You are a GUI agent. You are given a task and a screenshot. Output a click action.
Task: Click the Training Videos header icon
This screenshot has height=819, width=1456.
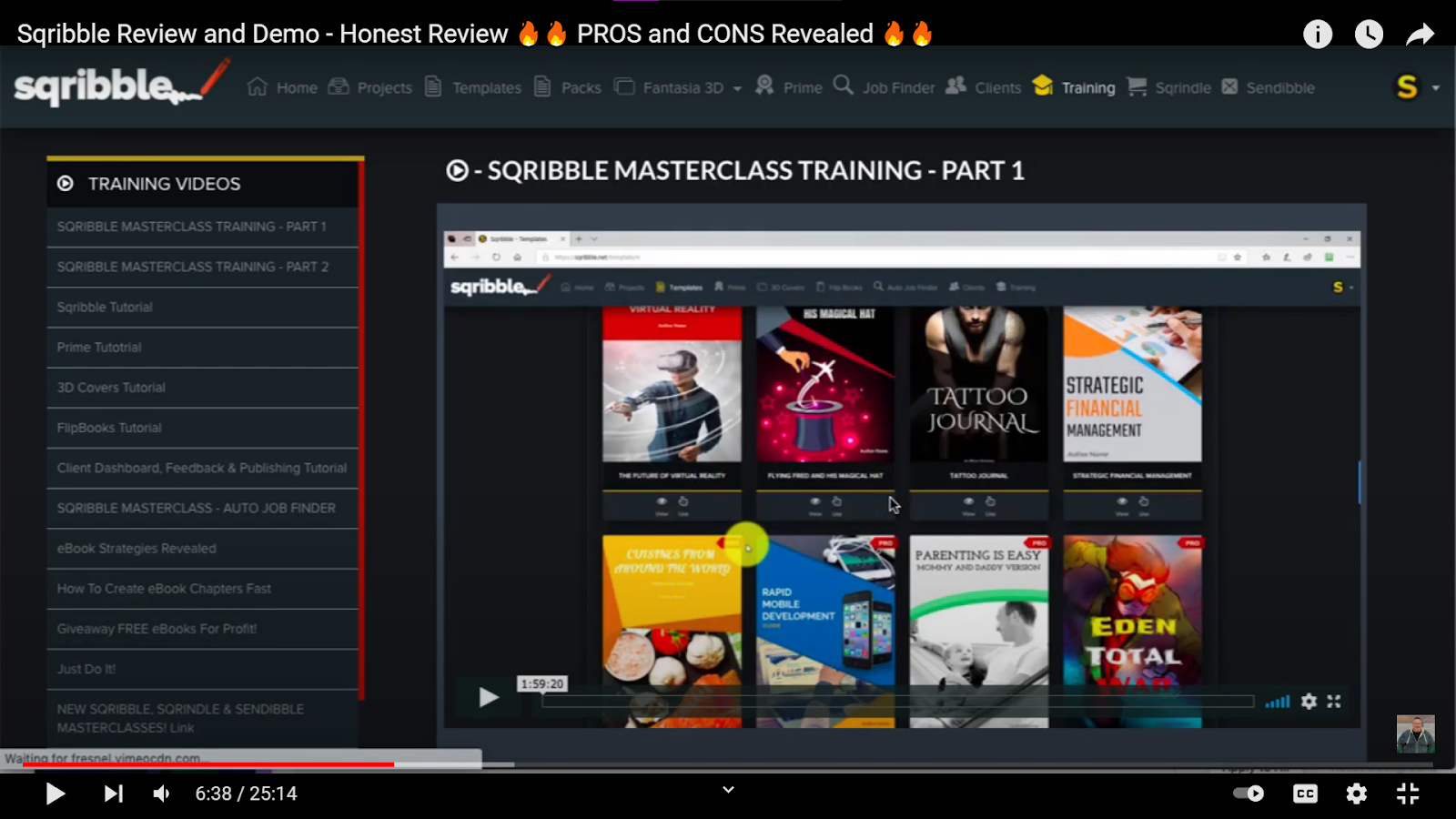click(x=66, y=183)
